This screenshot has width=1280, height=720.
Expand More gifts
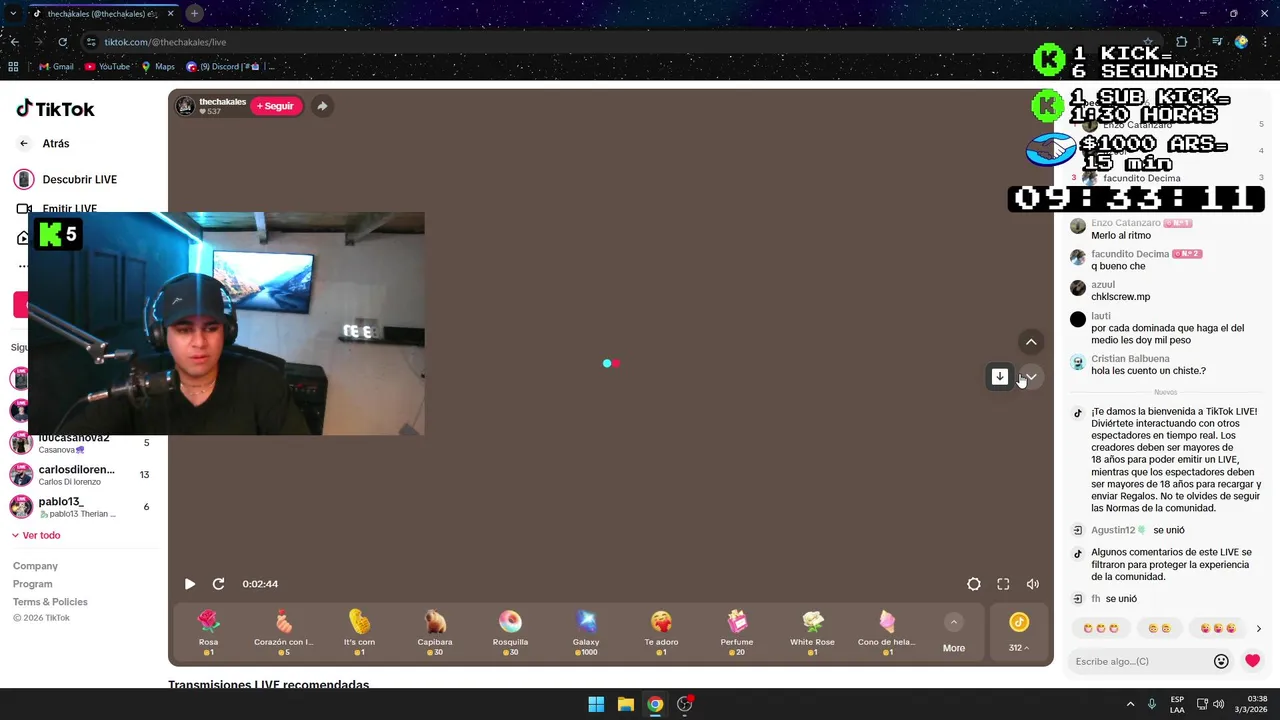click(954, 633)
